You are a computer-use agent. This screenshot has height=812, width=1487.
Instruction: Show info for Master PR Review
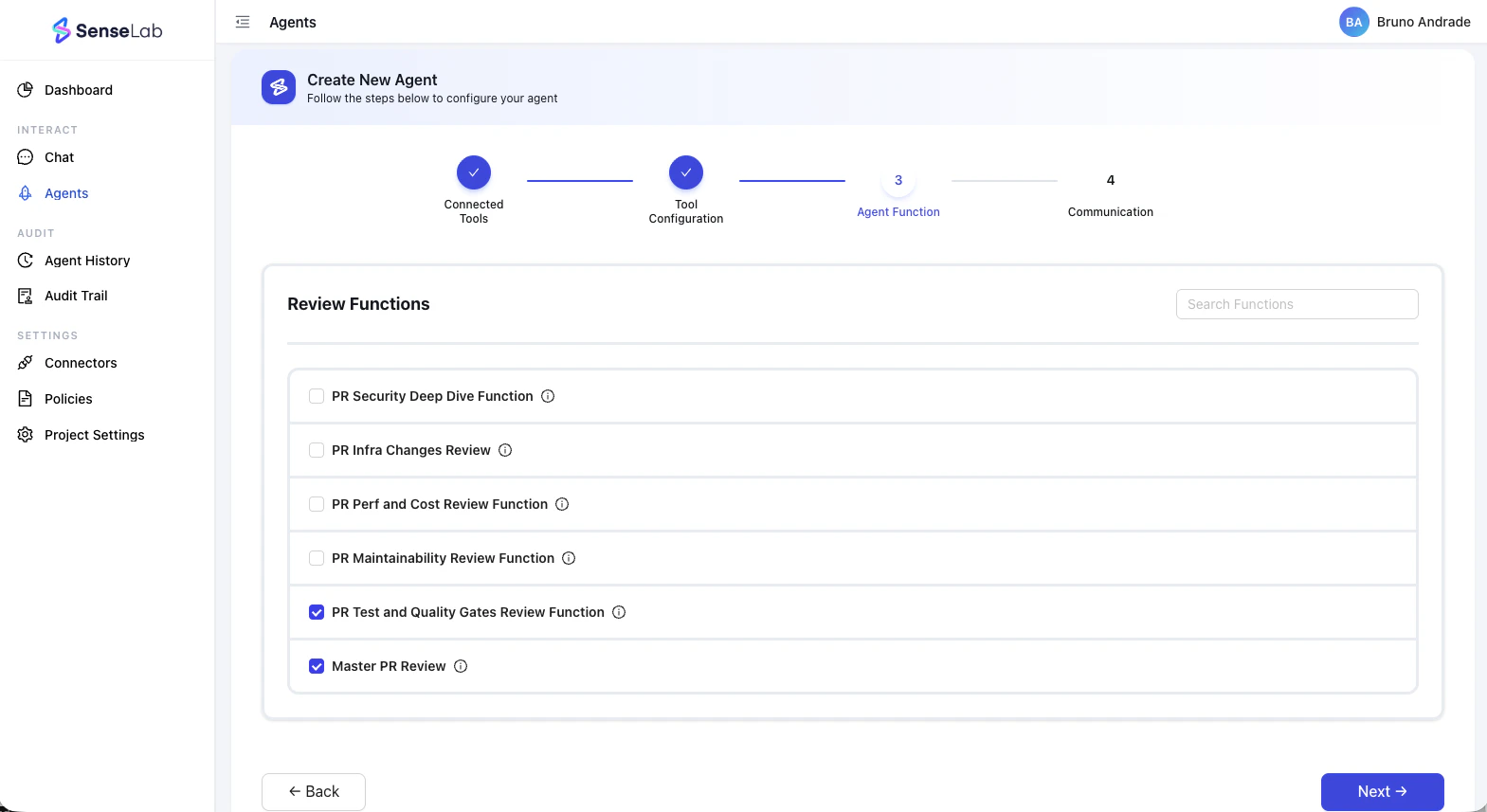(x=461, y=666)
